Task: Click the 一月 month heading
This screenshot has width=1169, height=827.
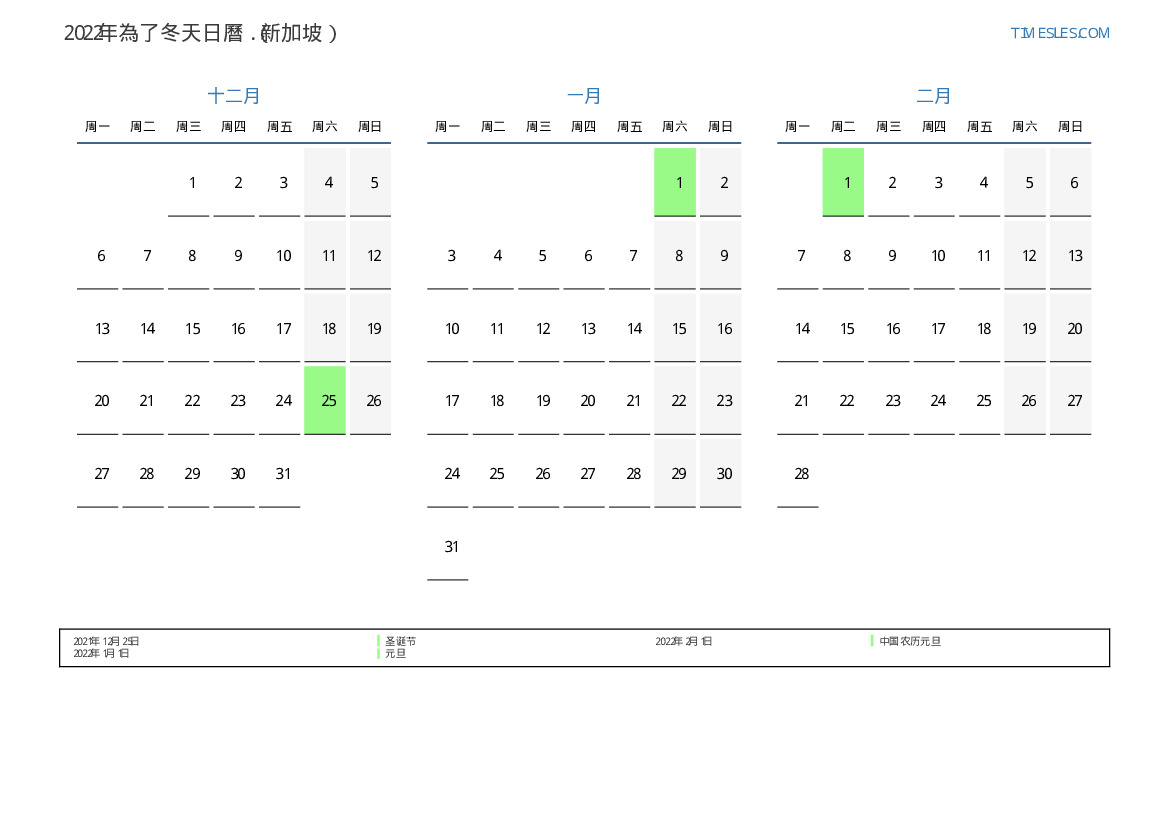Action: 584,96
